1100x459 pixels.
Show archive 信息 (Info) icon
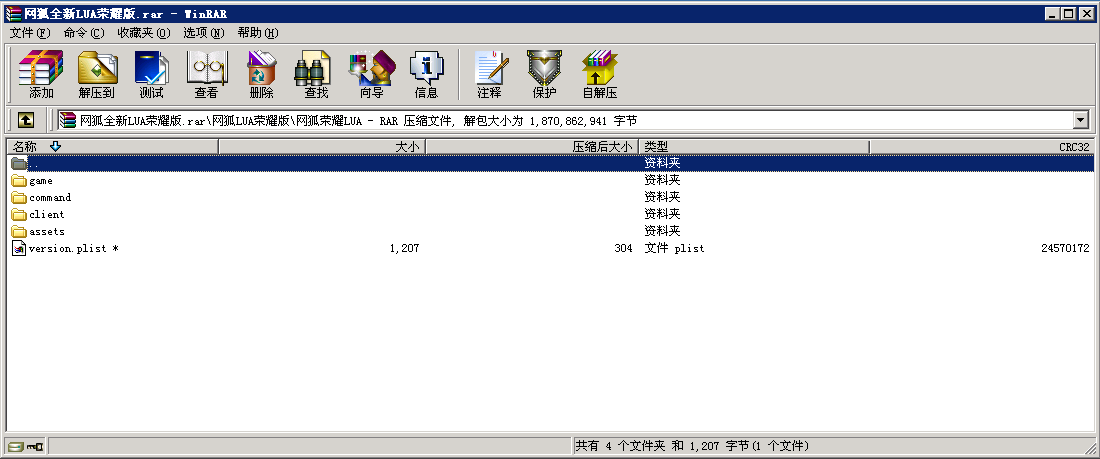click(x=426, y=74)
